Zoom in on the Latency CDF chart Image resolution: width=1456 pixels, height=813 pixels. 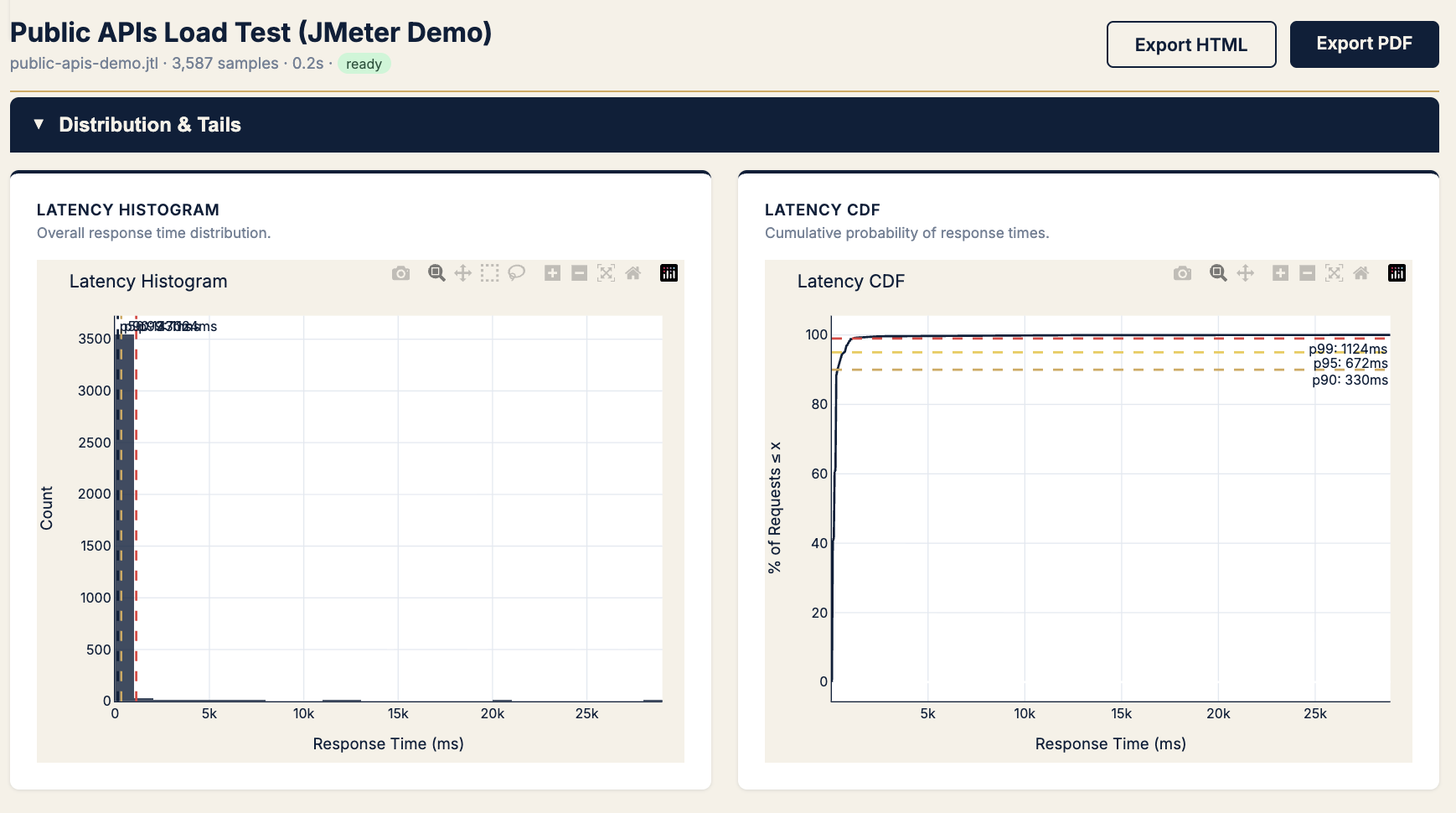click(1280, 273)
